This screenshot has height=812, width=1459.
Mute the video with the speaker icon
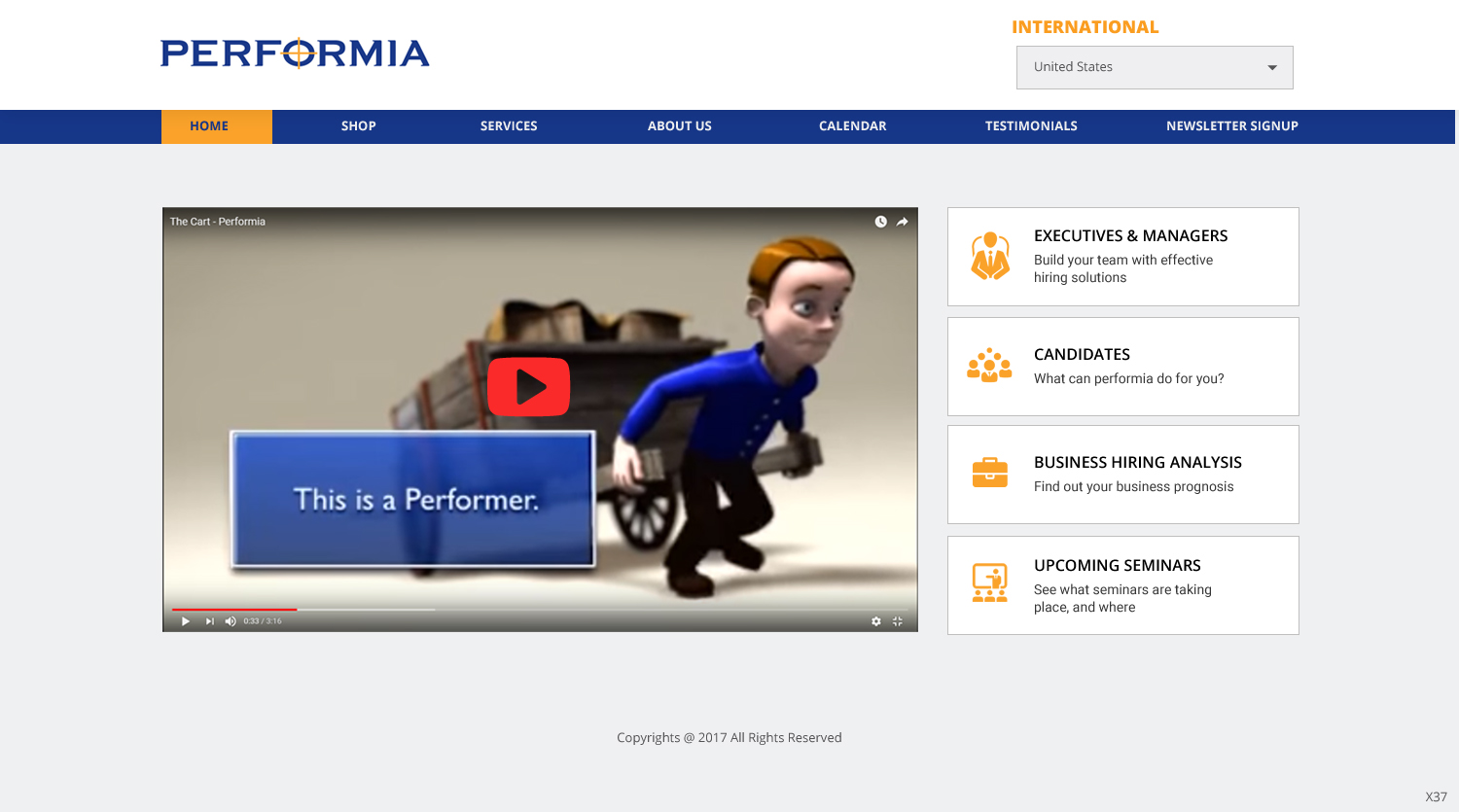point(231,621)
